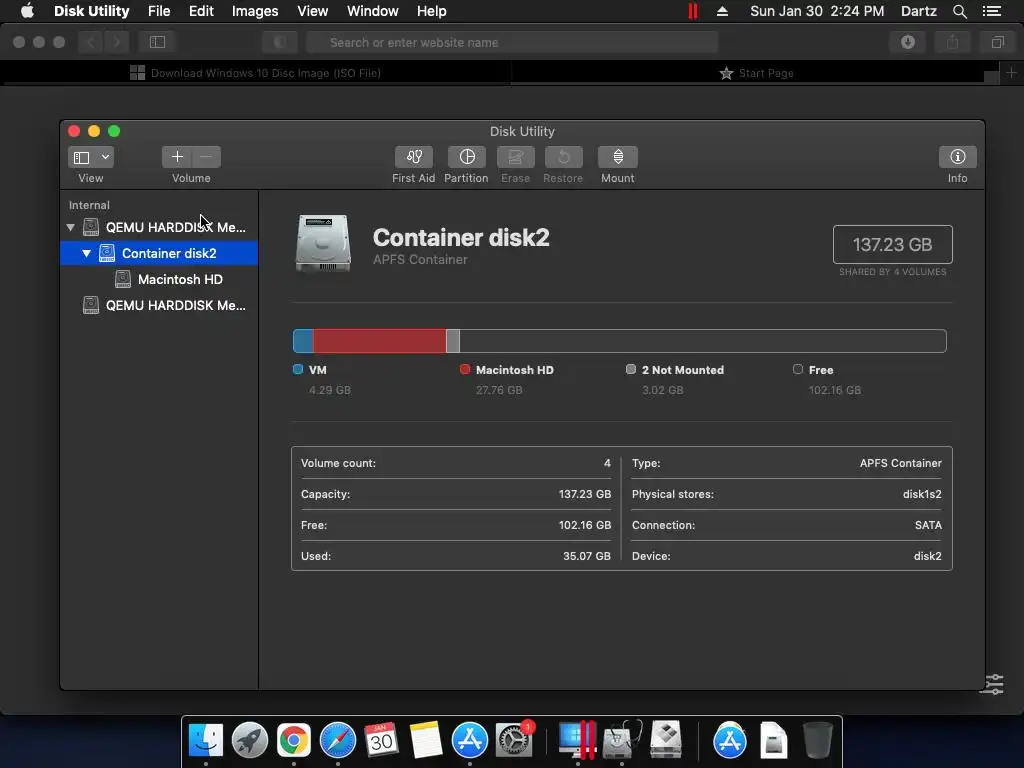Add a new Safari tab with plus
The height and width of the screenshot is (768, 1024).
pyautogui.click(x=1011, y=73)
